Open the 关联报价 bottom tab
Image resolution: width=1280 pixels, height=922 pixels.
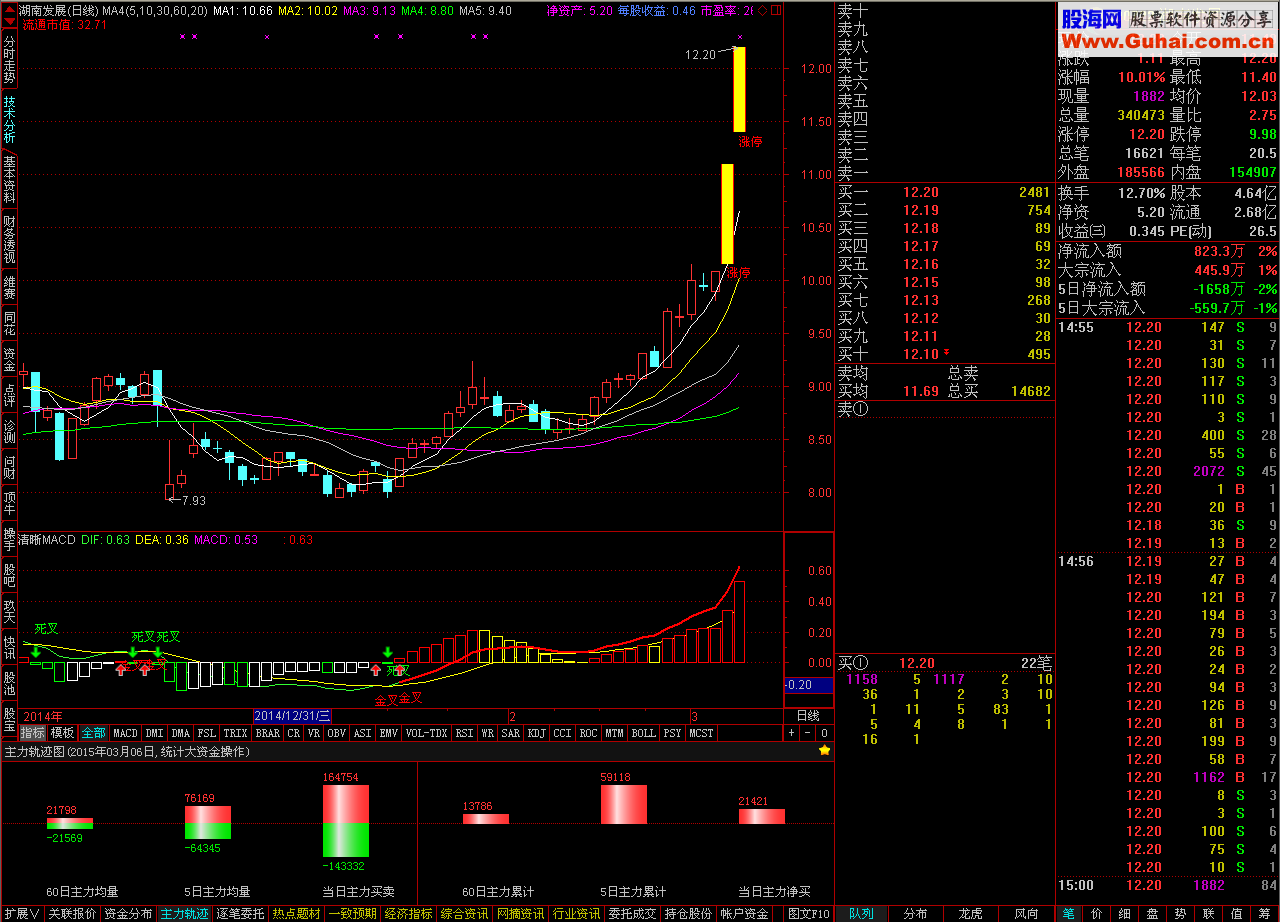tap(72, 914)
